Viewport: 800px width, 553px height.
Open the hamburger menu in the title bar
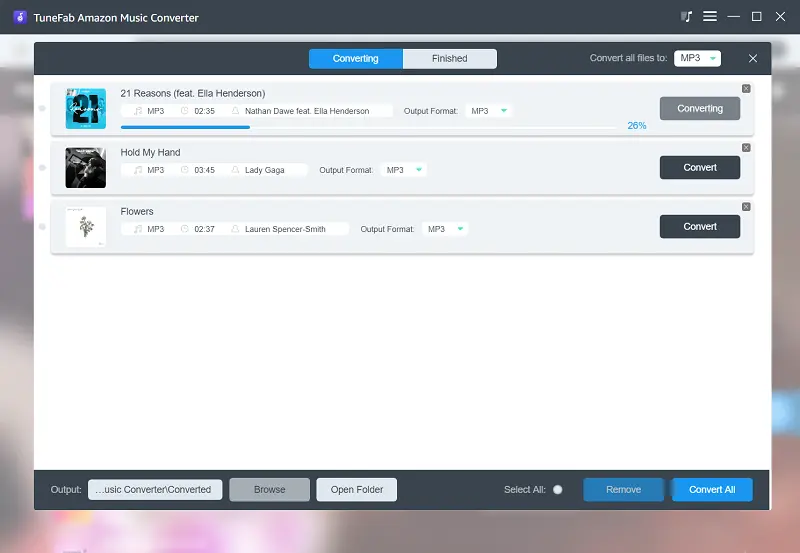[710, 17]
